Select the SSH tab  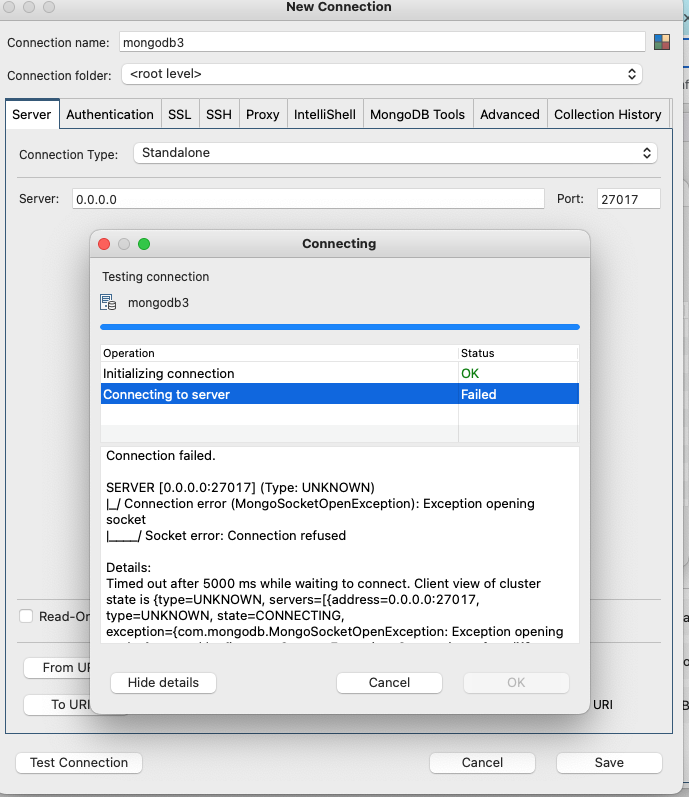point(218,114)
